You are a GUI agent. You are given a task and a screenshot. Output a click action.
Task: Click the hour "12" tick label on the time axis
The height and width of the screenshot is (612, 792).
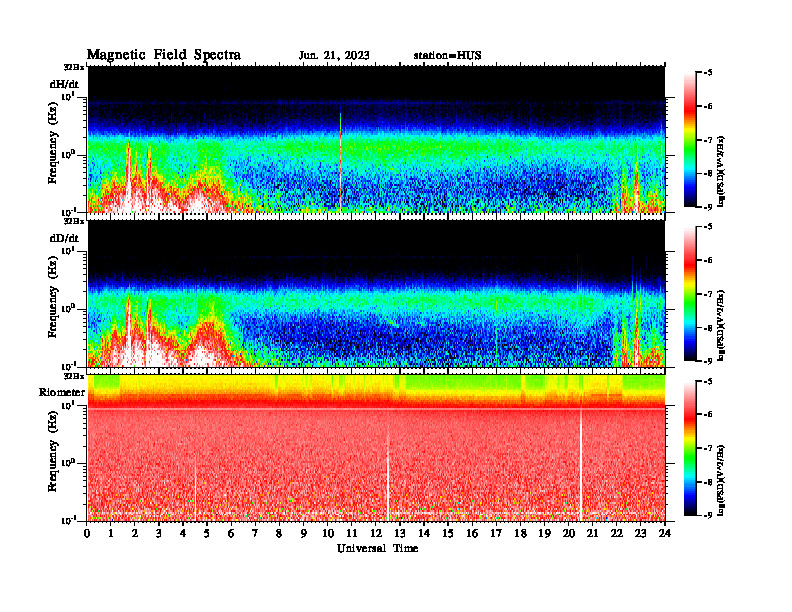click(x=376, y=533)
